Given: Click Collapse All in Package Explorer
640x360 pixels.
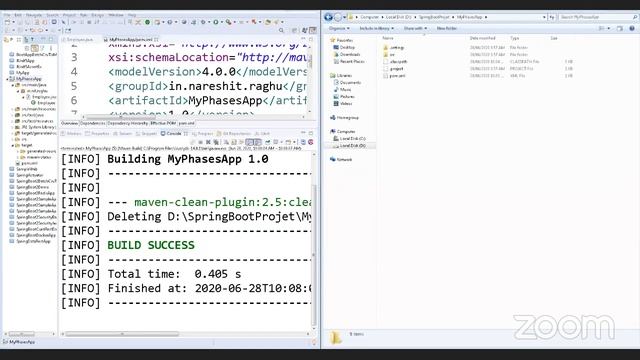Looking at the screenshot, I should tap(27, 48).
